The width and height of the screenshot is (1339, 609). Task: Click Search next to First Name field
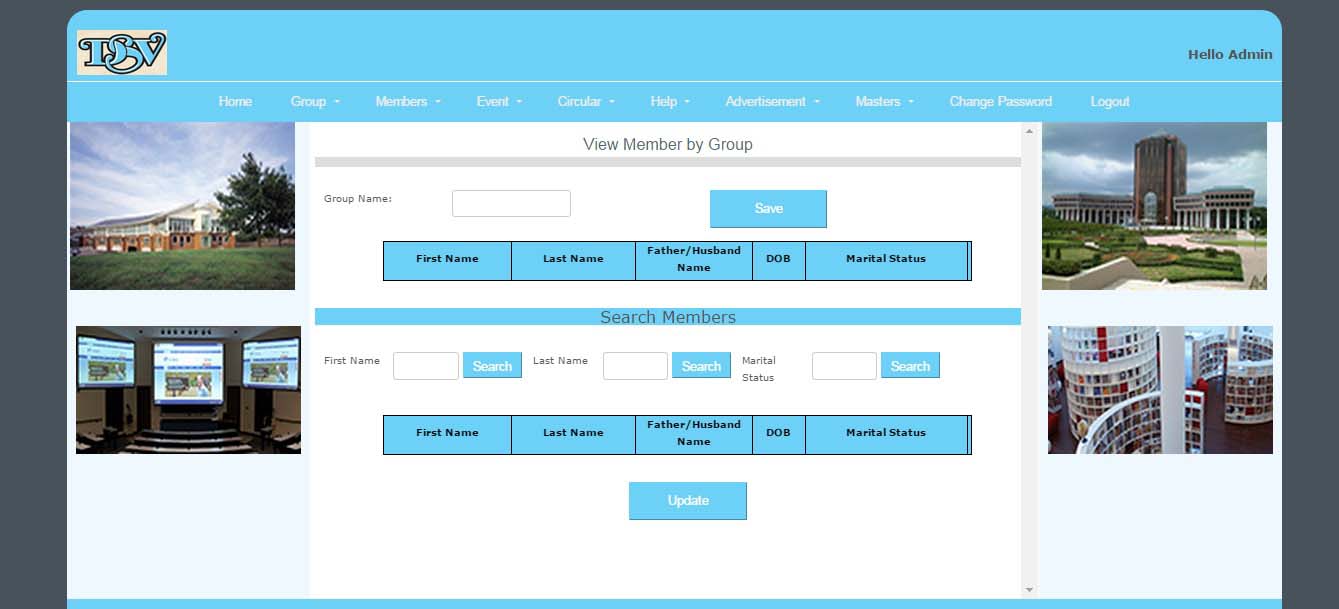click(492, 366)
